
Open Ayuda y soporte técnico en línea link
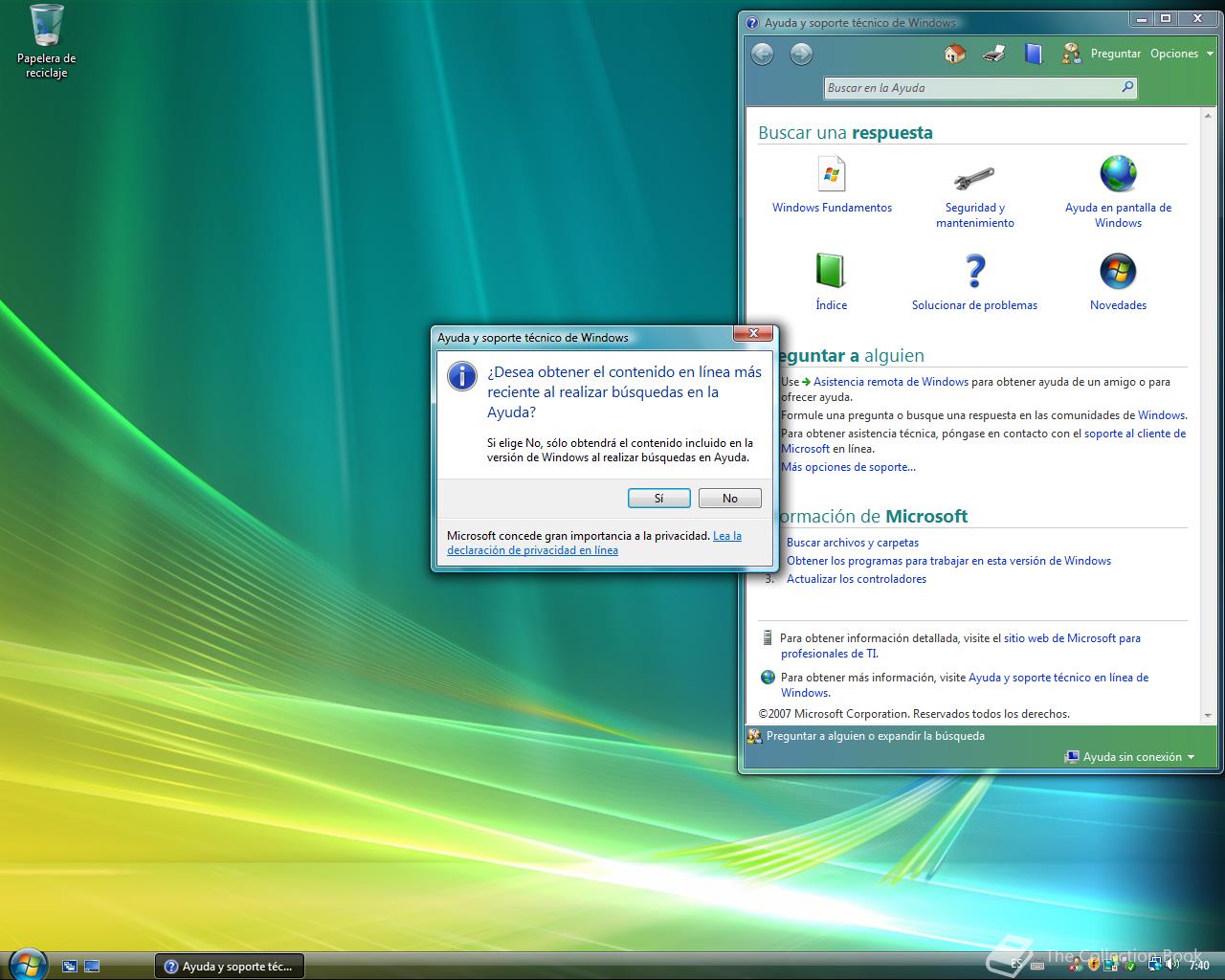point(965,685)
